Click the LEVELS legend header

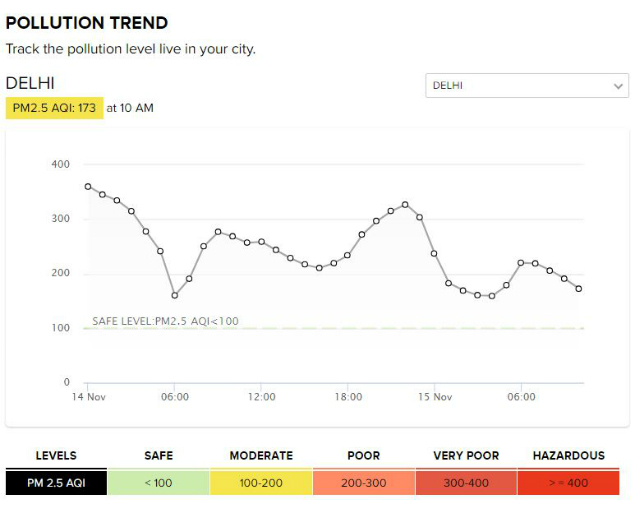pos(56,455)
